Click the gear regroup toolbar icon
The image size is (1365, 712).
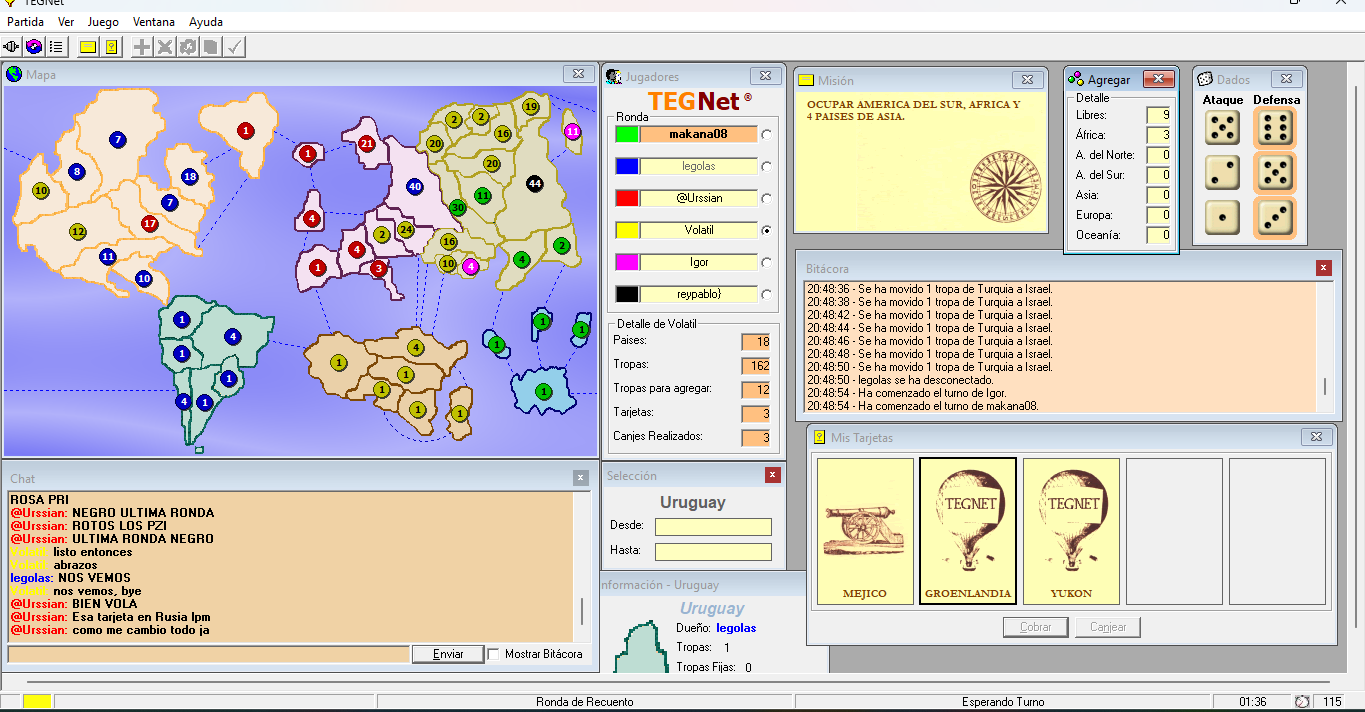[188, 47]
